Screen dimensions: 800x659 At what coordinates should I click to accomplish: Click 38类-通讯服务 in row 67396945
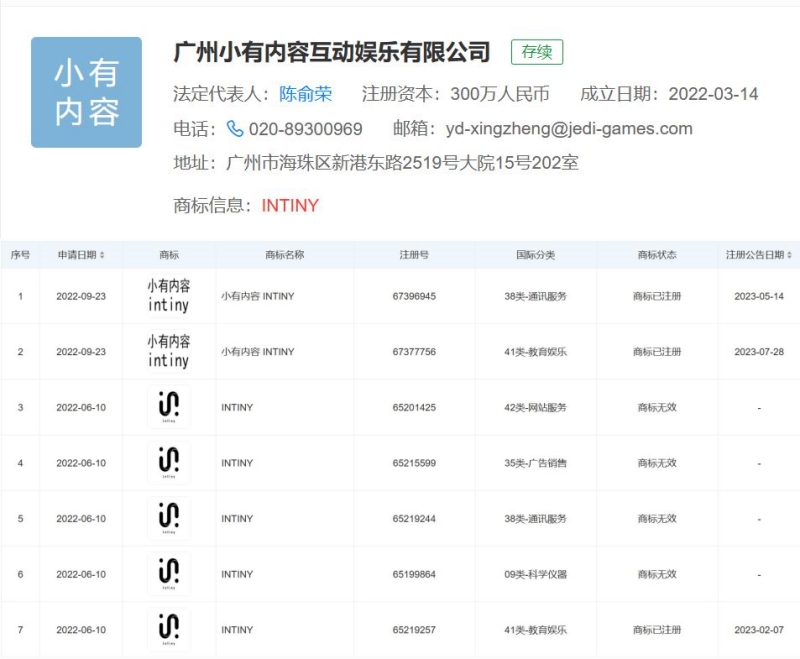(535, 296)
